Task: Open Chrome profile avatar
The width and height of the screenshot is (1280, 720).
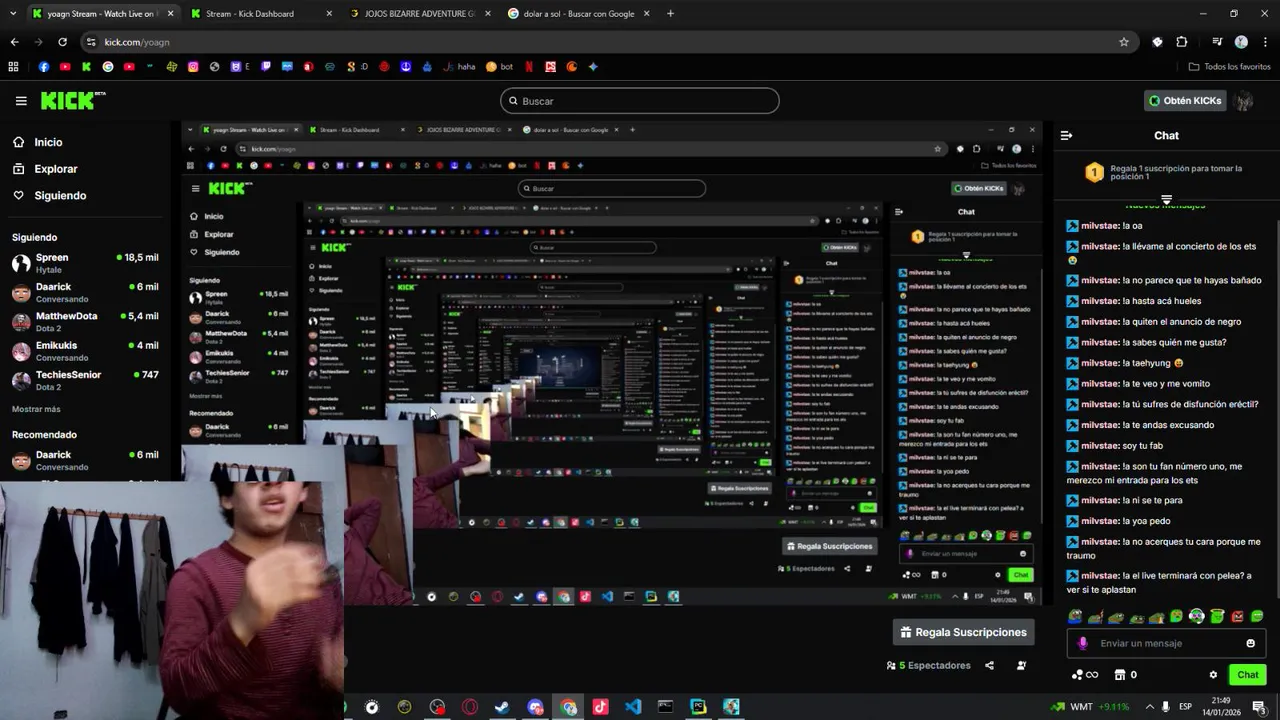Action: click(1241, 42)
